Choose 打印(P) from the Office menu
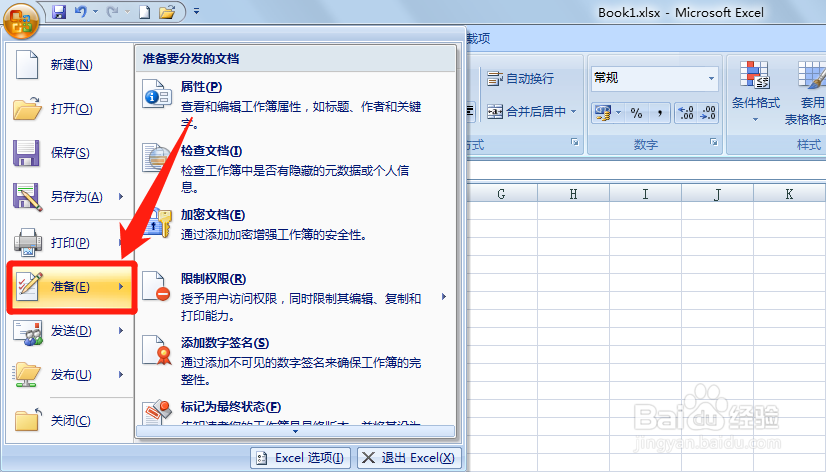Viewport: 826px width, 472px height. click(x=70, y=242)
